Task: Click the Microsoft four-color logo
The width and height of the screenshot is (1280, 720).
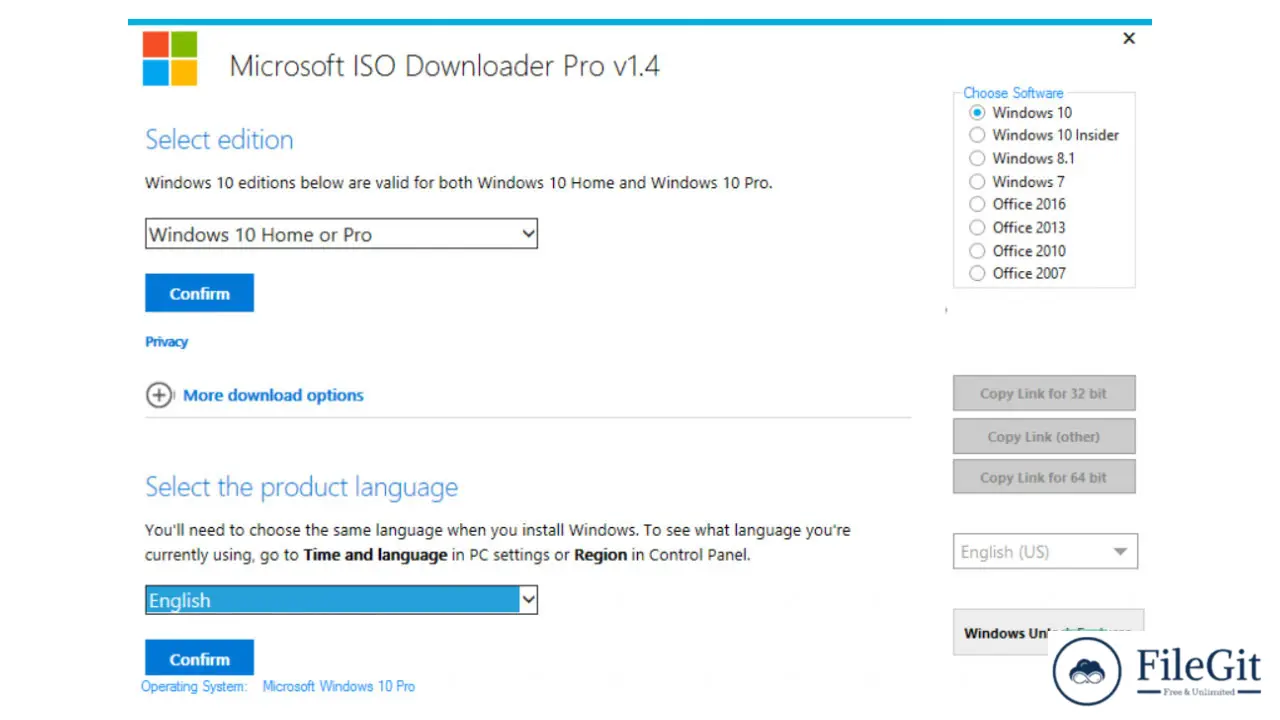Action: (x=170, y=58)
